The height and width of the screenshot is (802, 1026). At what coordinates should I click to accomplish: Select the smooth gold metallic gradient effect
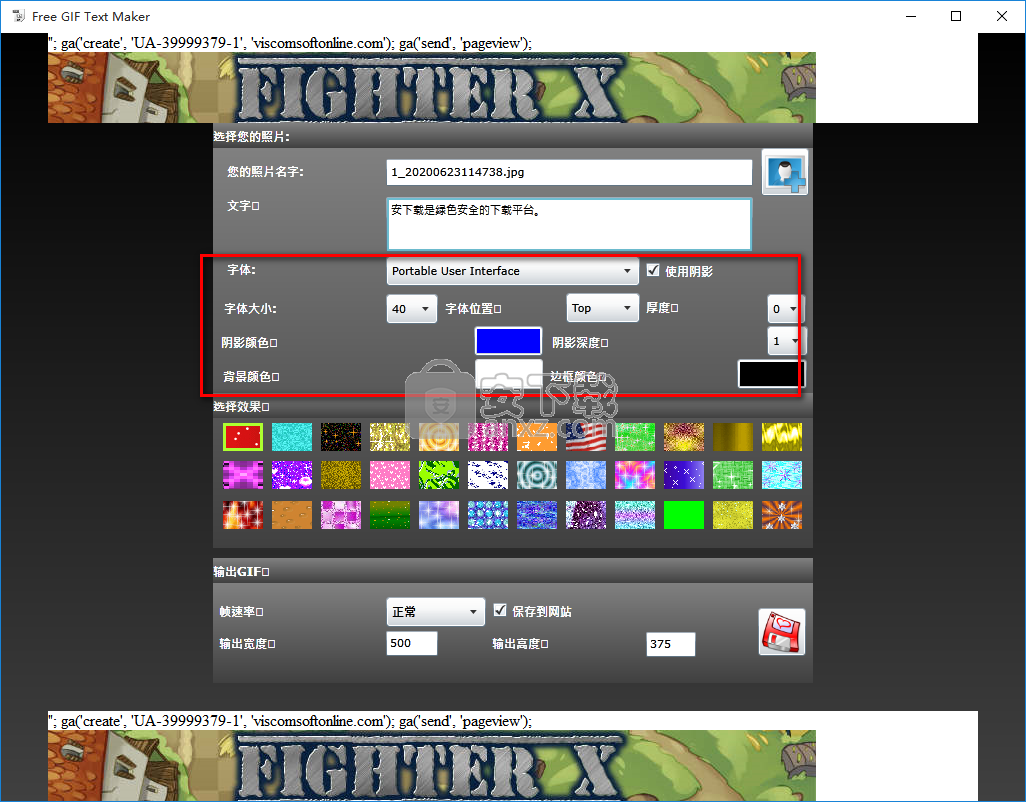pyautogui.click(x=733, y=437)
